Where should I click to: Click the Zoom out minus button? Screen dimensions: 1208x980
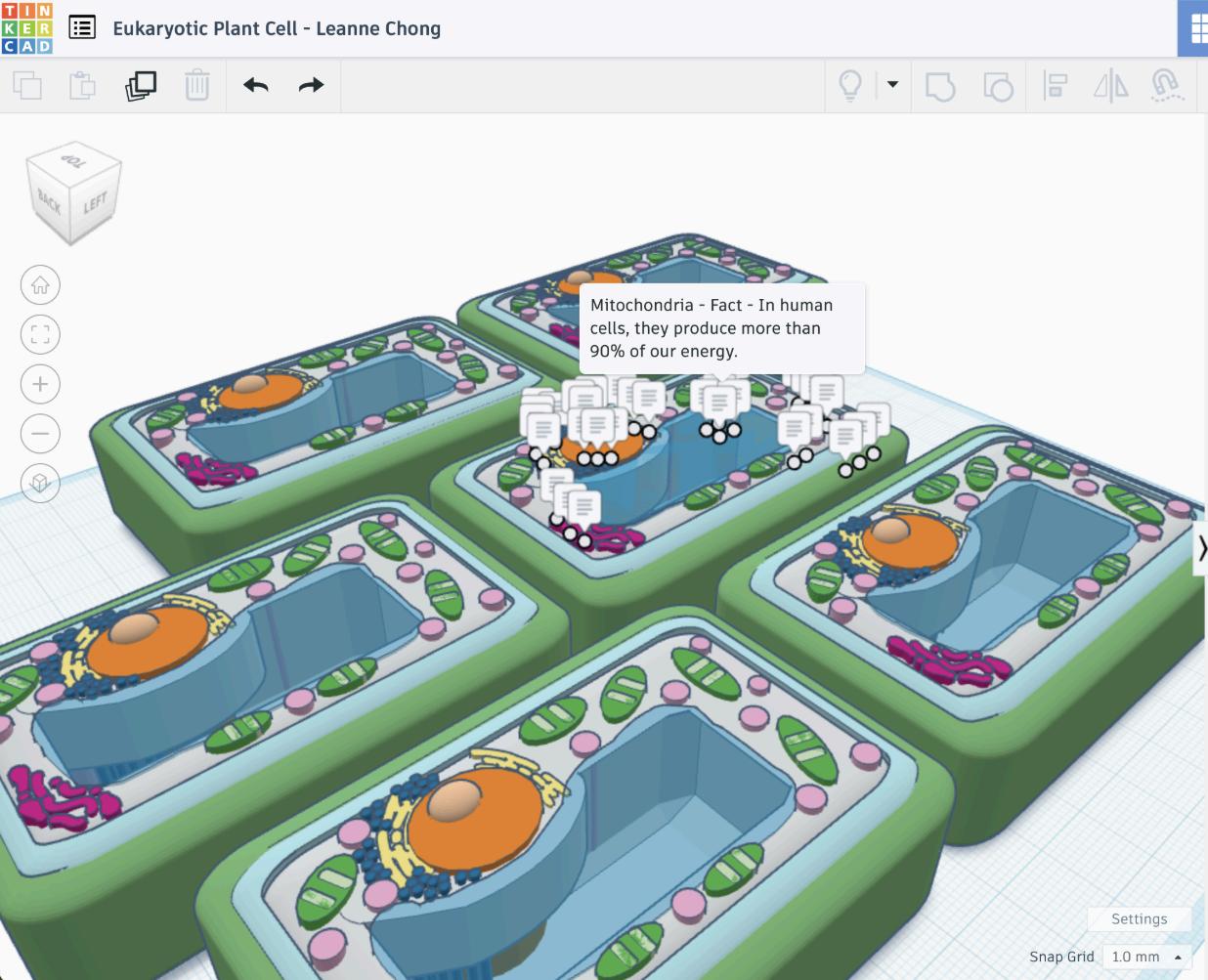[40, 433]
